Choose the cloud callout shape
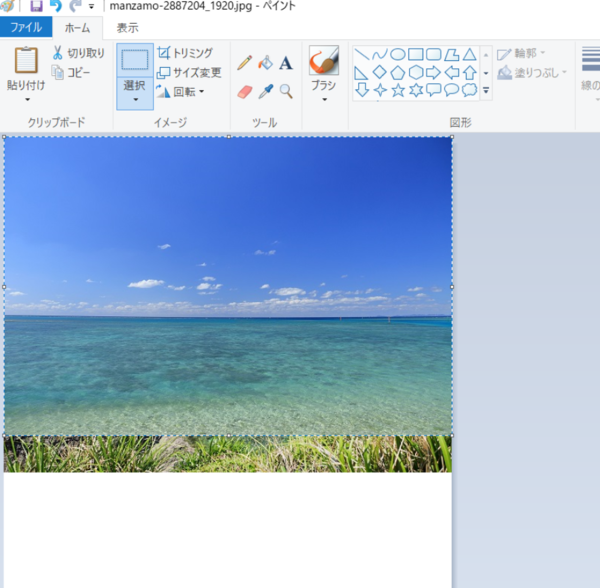 [470, 90]
